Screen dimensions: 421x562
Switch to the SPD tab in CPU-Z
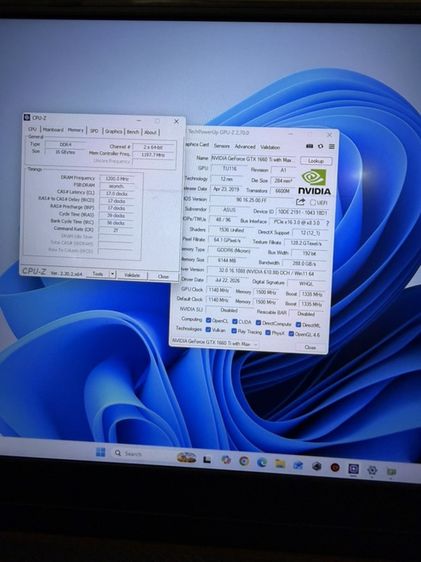[94, 131]
